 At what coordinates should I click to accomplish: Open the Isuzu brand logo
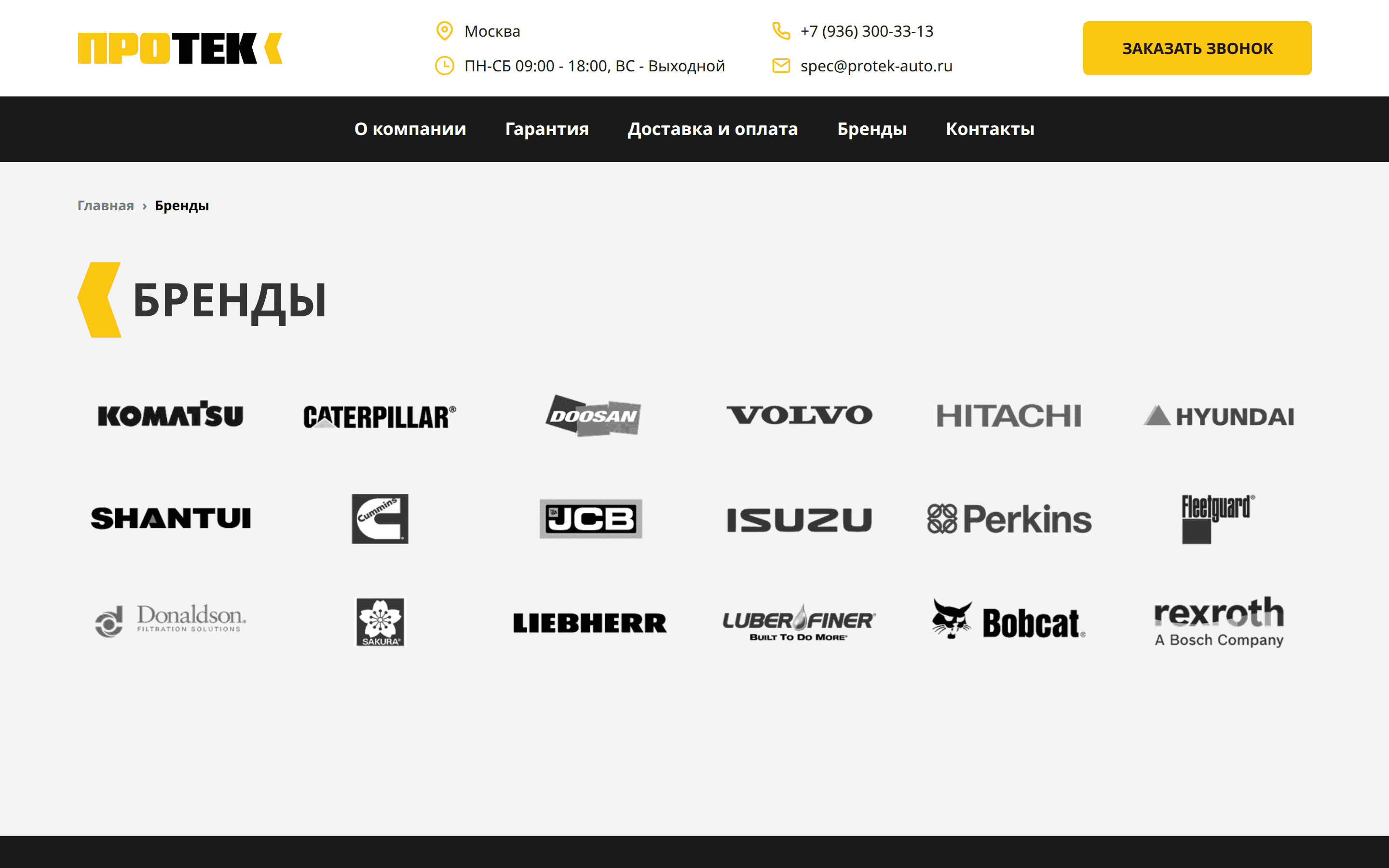pos(800,519)
